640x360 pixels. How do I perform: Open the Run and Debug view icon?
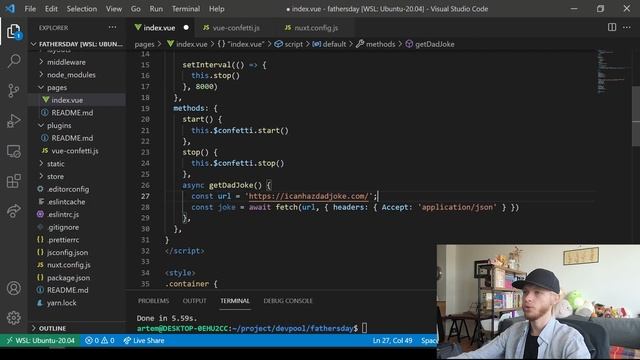(13, 121)
